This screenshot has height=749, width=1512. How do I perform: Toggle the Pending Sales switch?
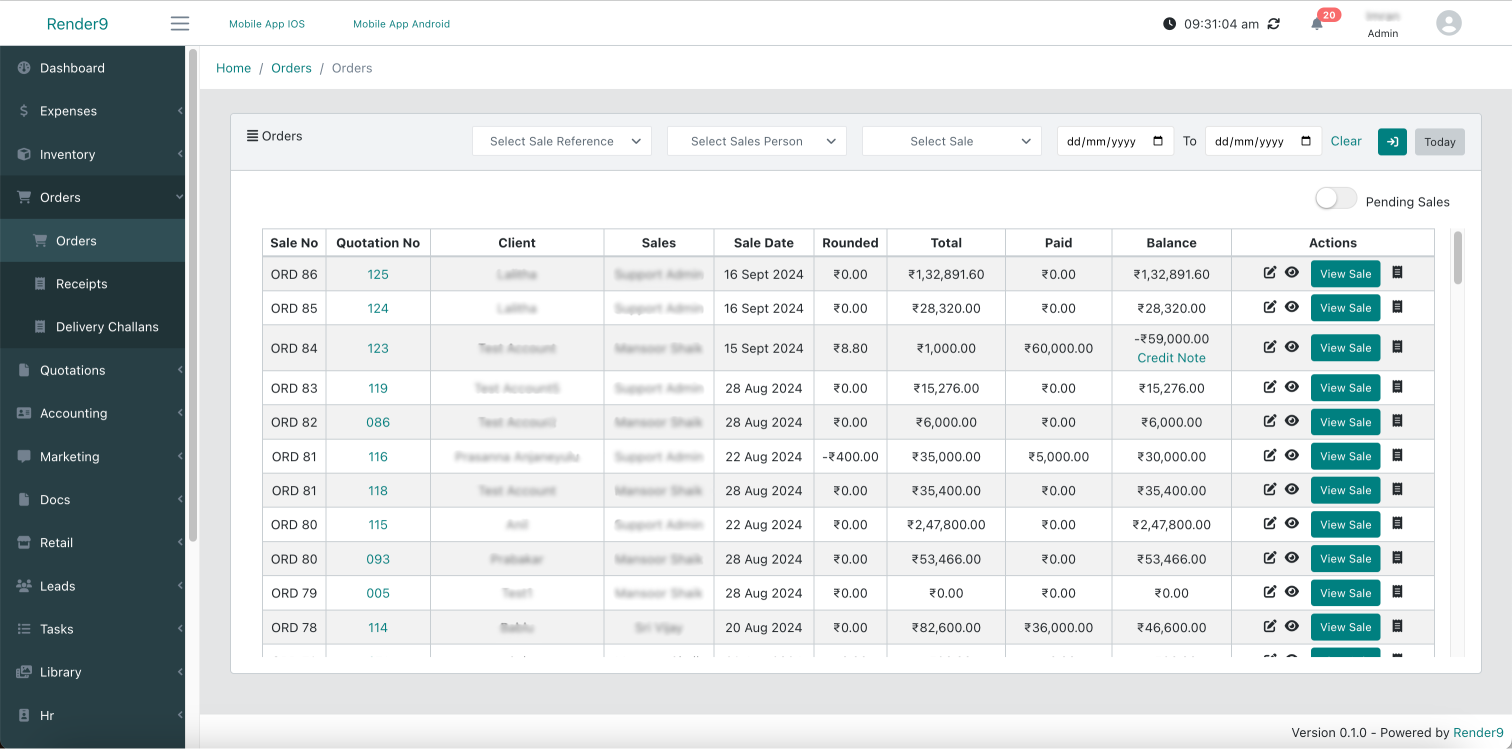[x=1336, y=199]
